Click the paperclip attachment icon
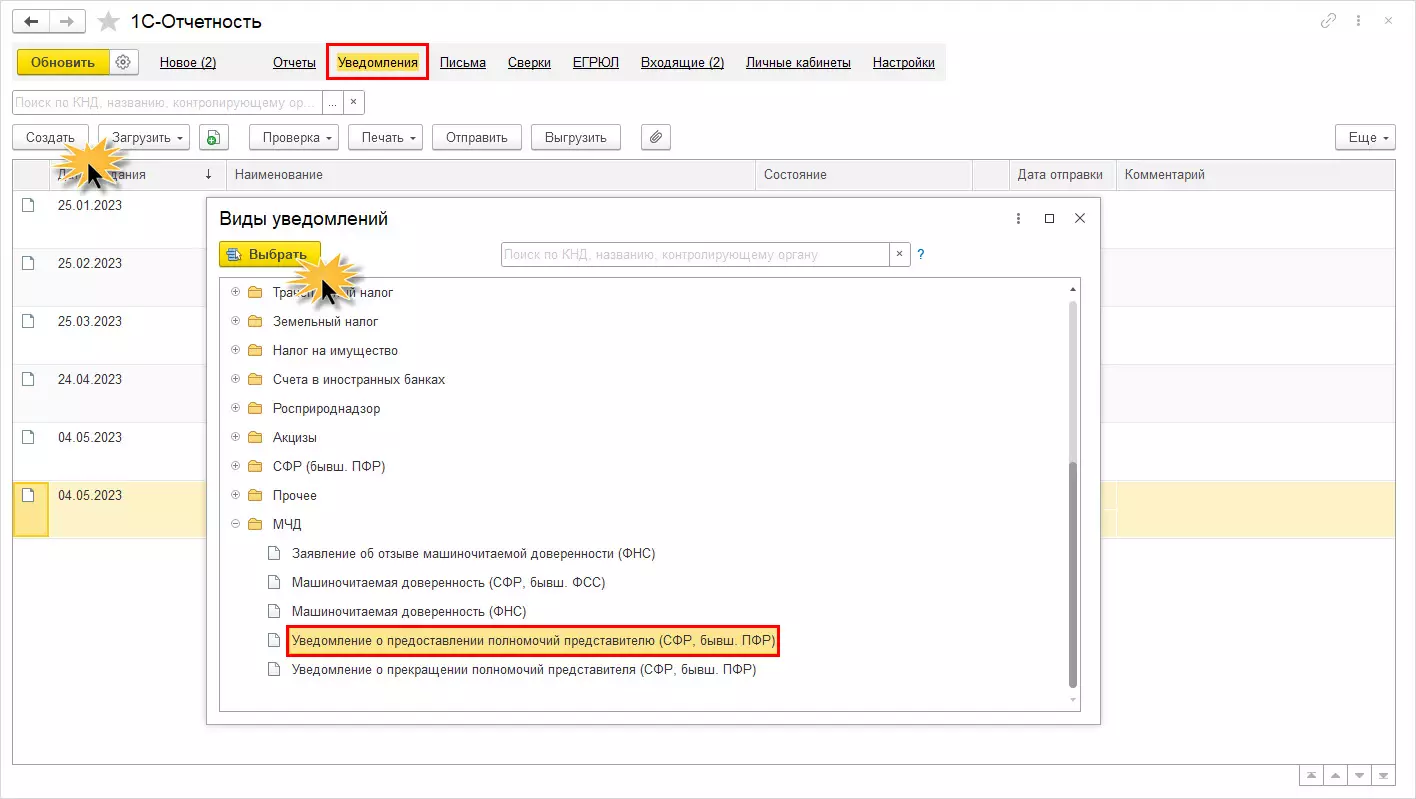 point(655,138)
